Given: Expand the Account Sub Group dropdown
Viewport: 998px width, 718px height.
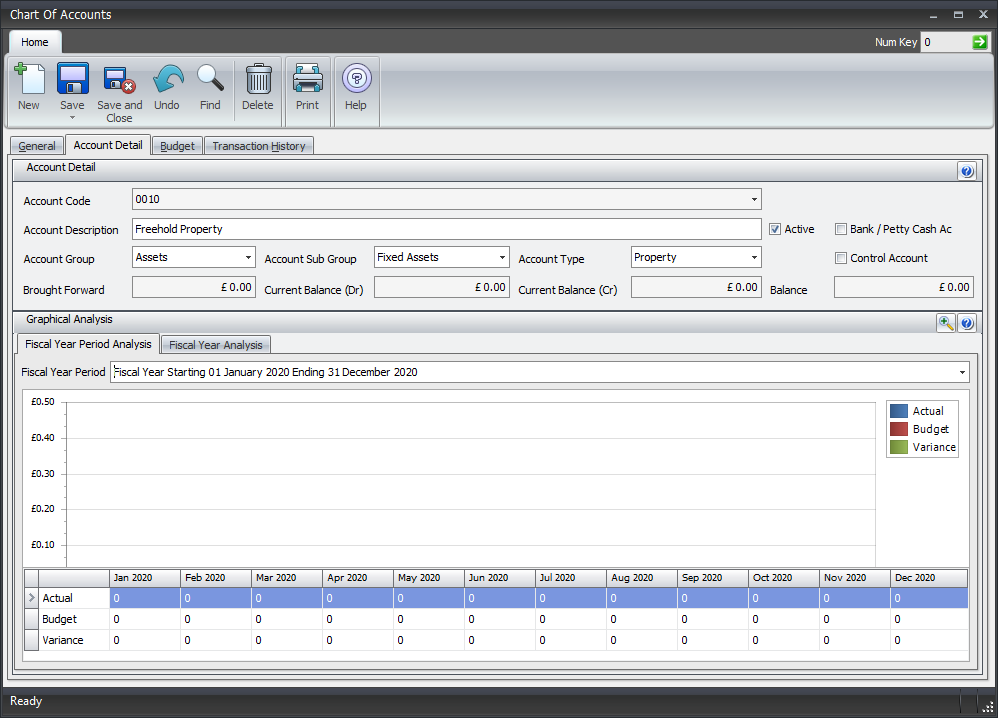Looking at the screenshot, I should [501, 257].
